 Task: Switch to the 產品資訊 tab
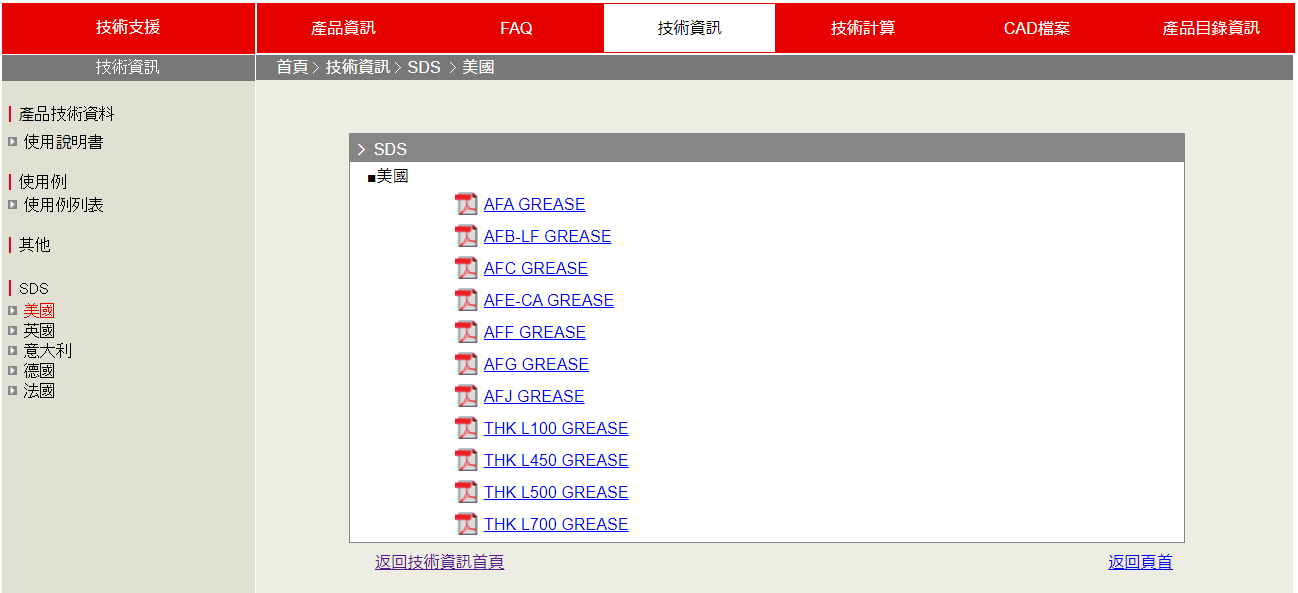click(x=343, y=28)
